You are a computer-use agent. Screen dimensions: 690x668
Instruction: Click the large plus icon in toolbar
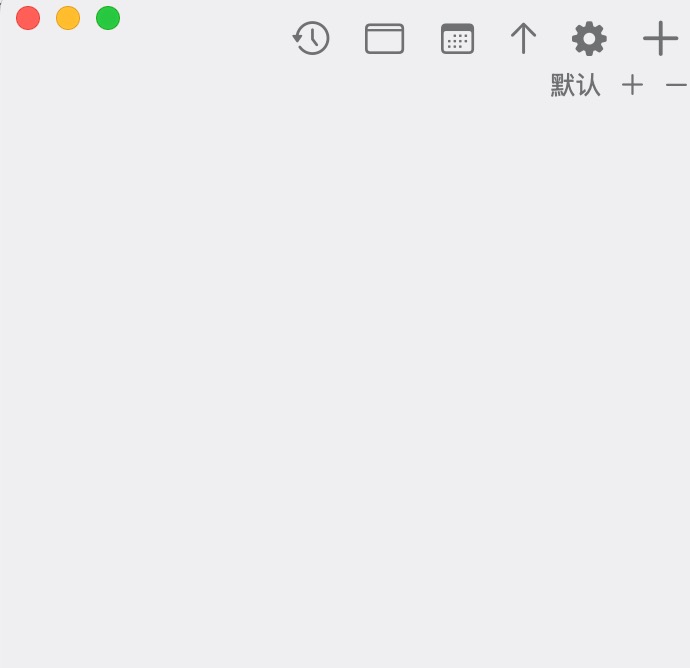coord(660,38)
